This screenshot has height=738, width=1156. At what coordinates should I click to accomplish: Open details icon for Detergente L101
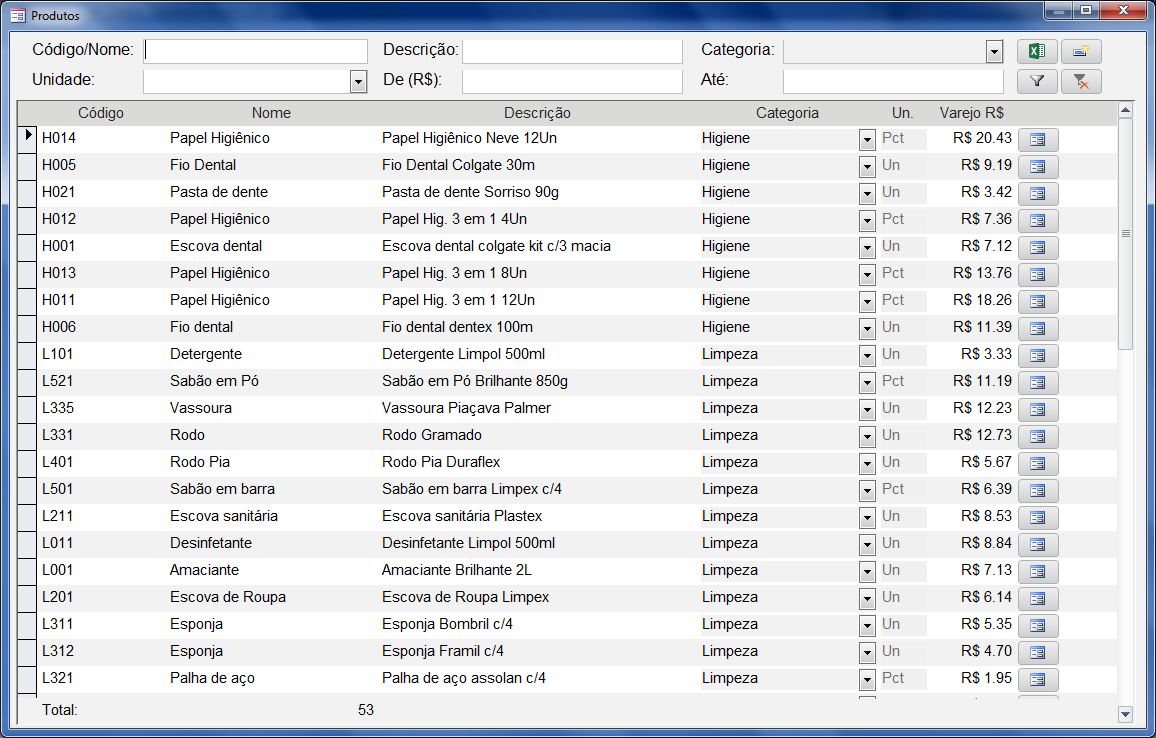click(x=1037, y=355)
